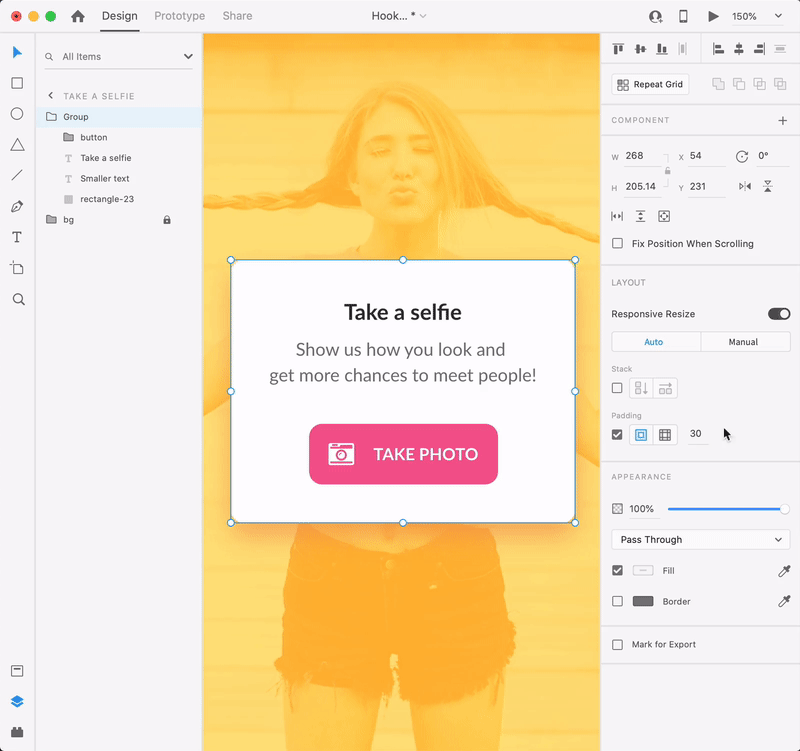Enable the Border checkbox
Screen dimensions: 800x751
[617, 602]
